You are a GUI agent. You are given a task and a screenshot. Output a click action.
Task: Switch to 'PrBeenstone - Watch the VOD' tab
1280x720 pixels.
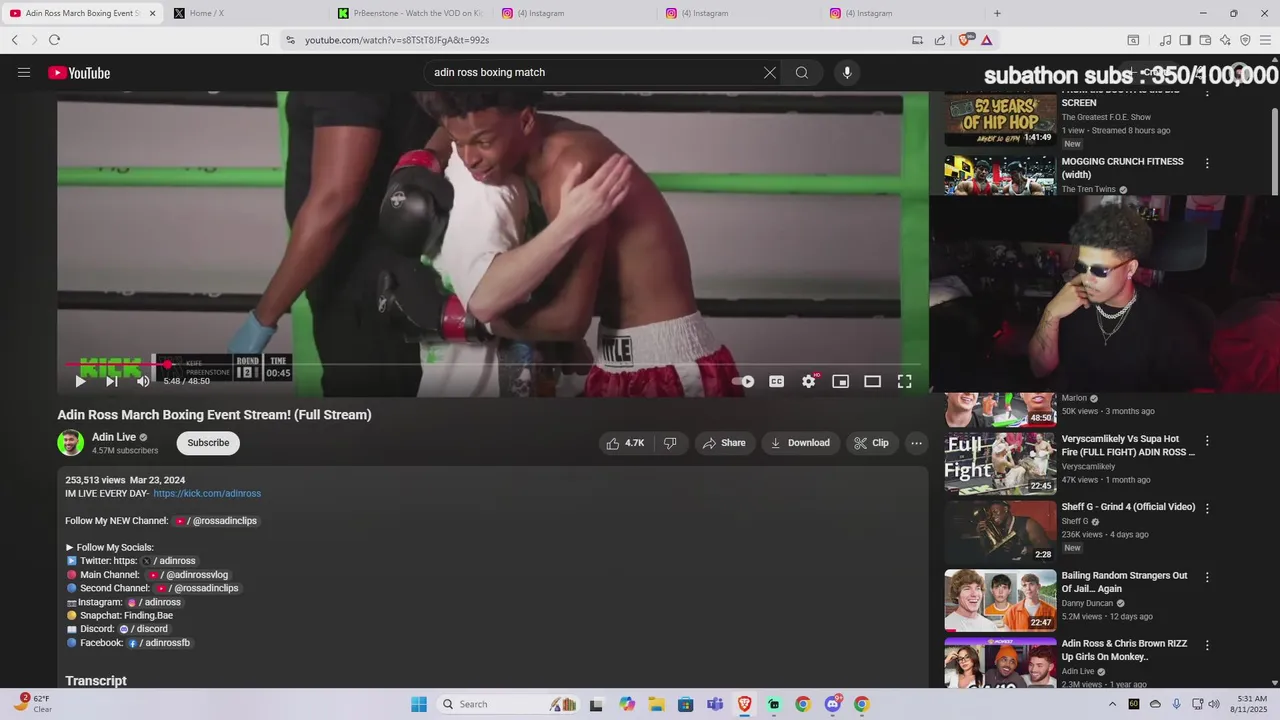410,13
